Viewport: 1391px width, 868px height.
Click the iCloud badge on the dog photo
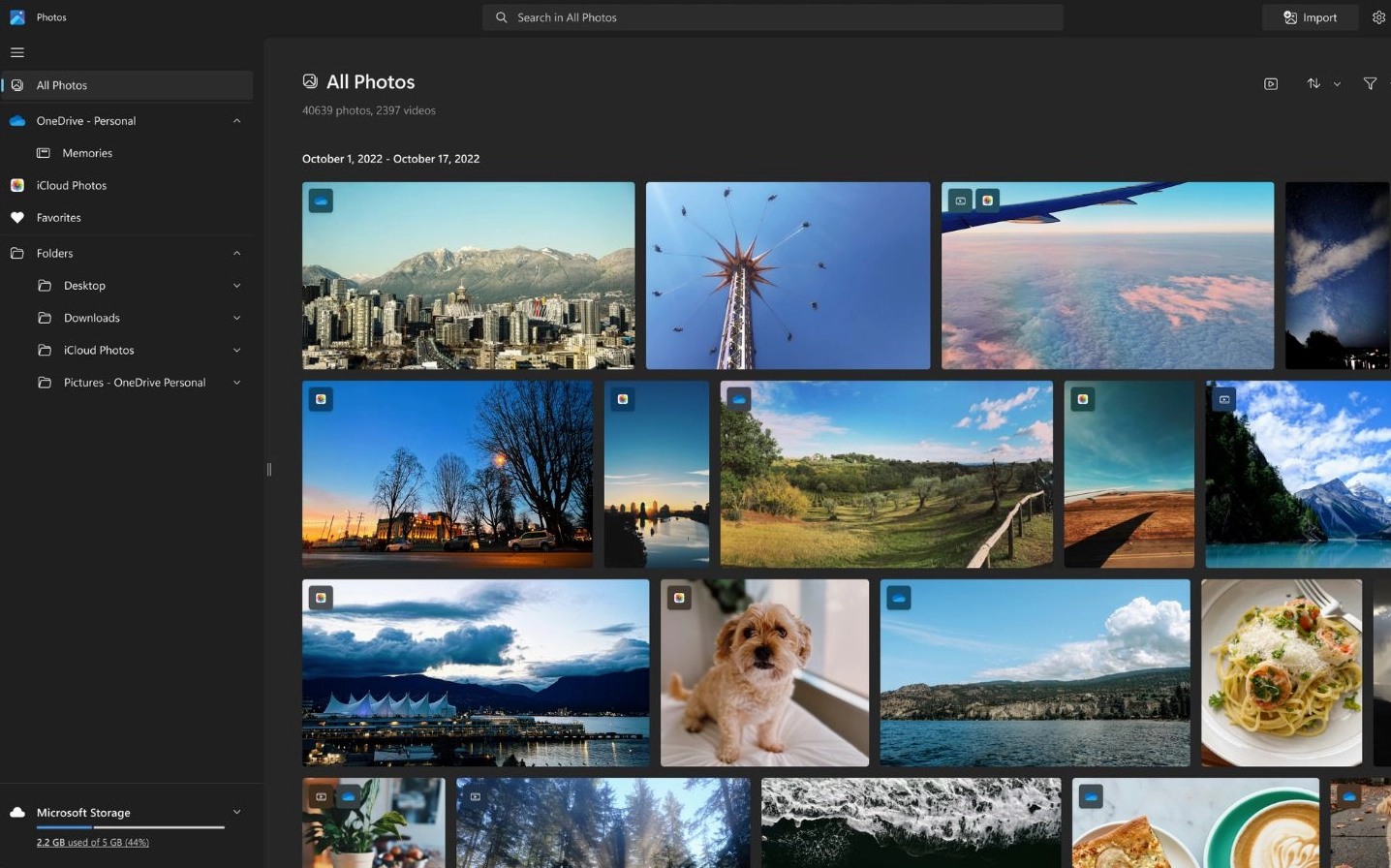[679, 598]
